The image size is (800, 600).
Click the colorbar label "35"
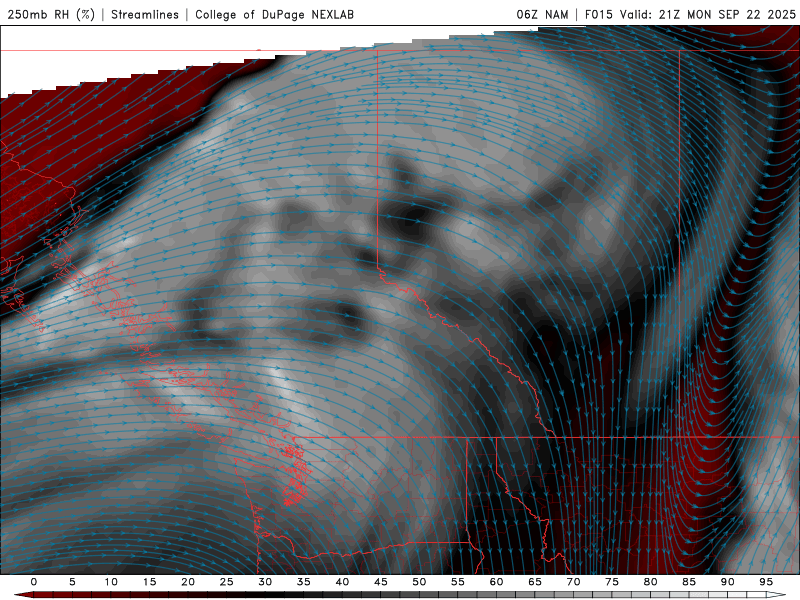tap(303, 582)
